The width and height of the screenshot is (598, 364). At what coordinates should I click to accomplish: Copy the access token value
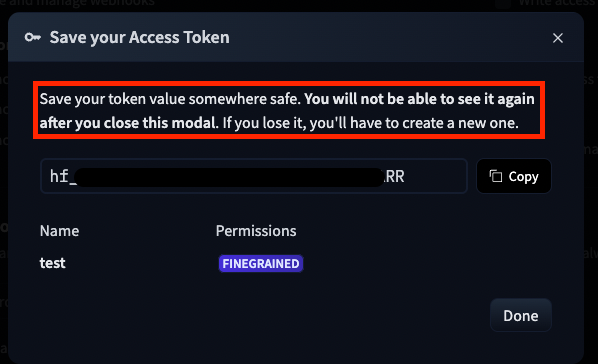pyautogui.click(x=513, y=176)
